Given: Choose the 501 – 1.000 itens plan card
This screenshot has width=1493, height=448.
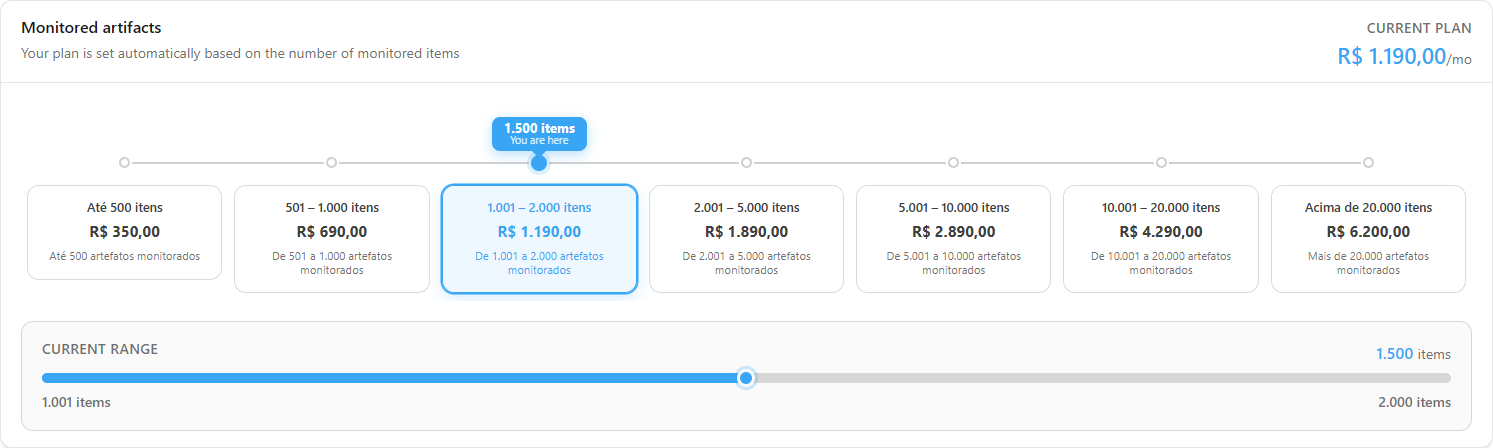Looking at the screenshot, I should pyautogui.click(x=332, y=239).
